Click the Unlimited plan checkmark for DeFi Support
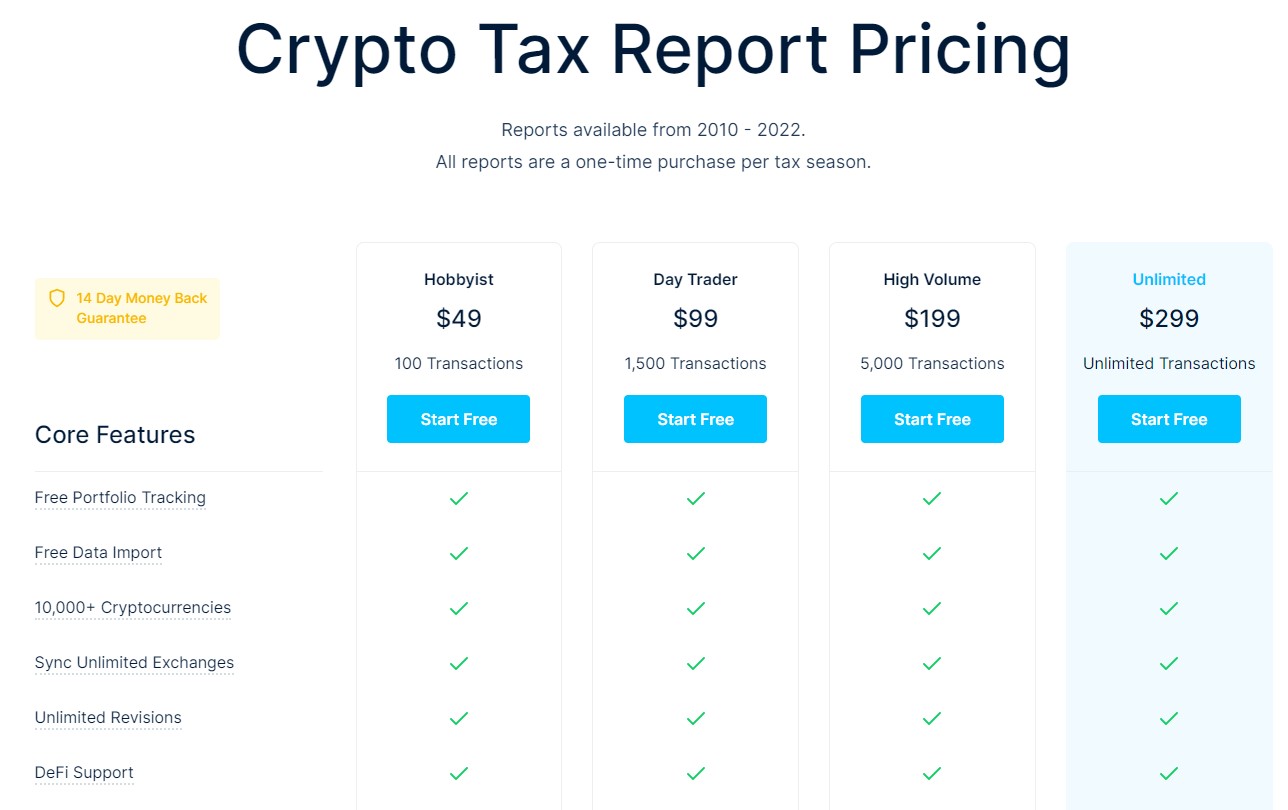The height and width of the screenshot is (810, 1288). click(1168, 773)
